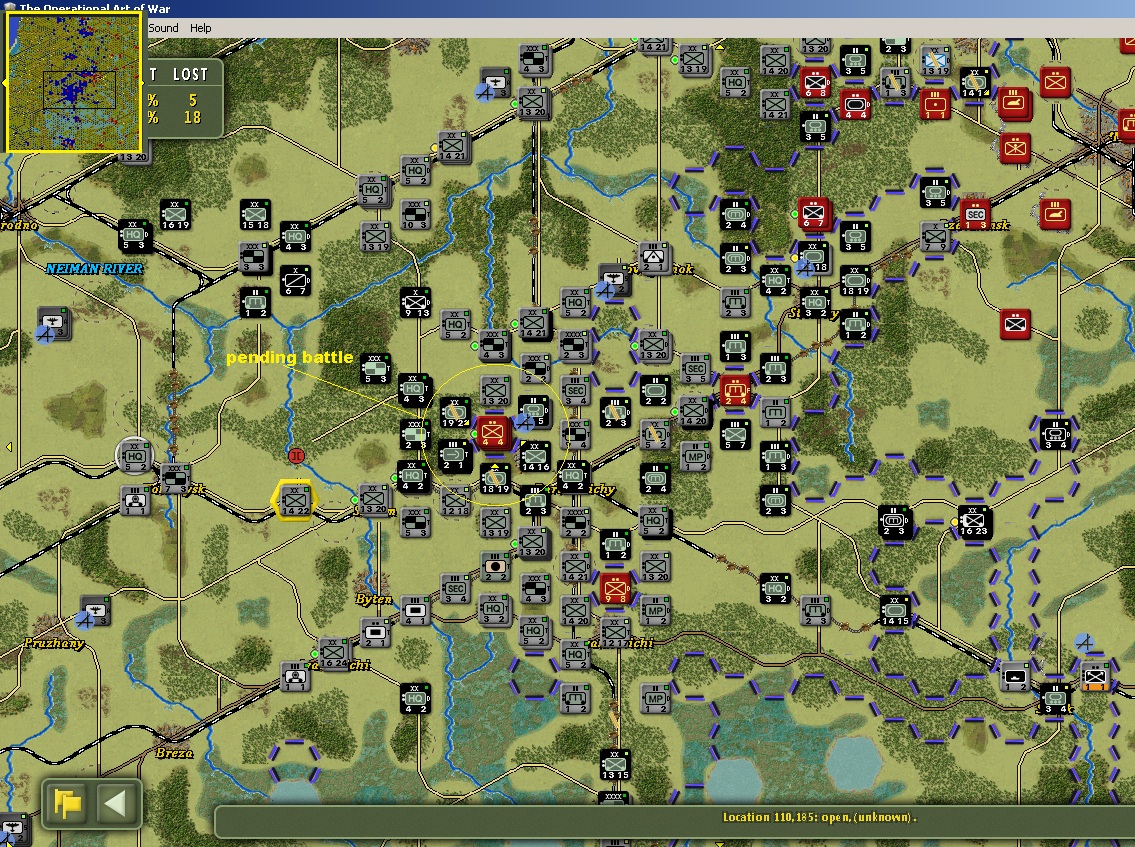Click the yellow flags button

67,803
